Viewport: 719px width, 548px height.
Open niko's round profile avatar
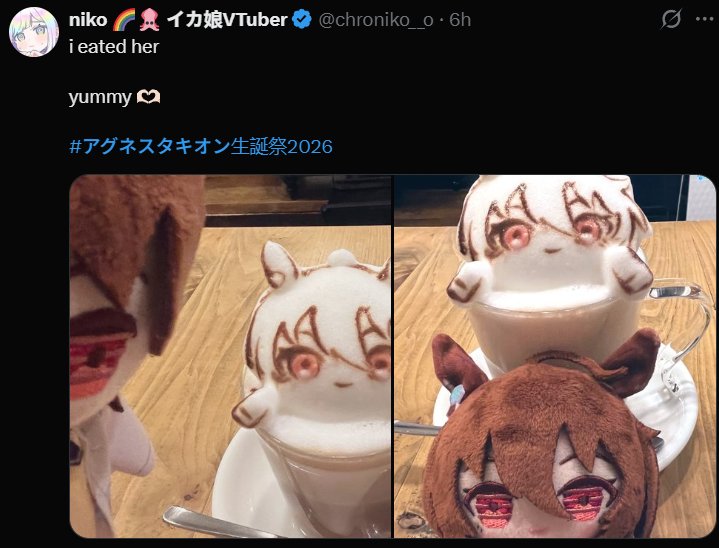[x=33, y=32]
